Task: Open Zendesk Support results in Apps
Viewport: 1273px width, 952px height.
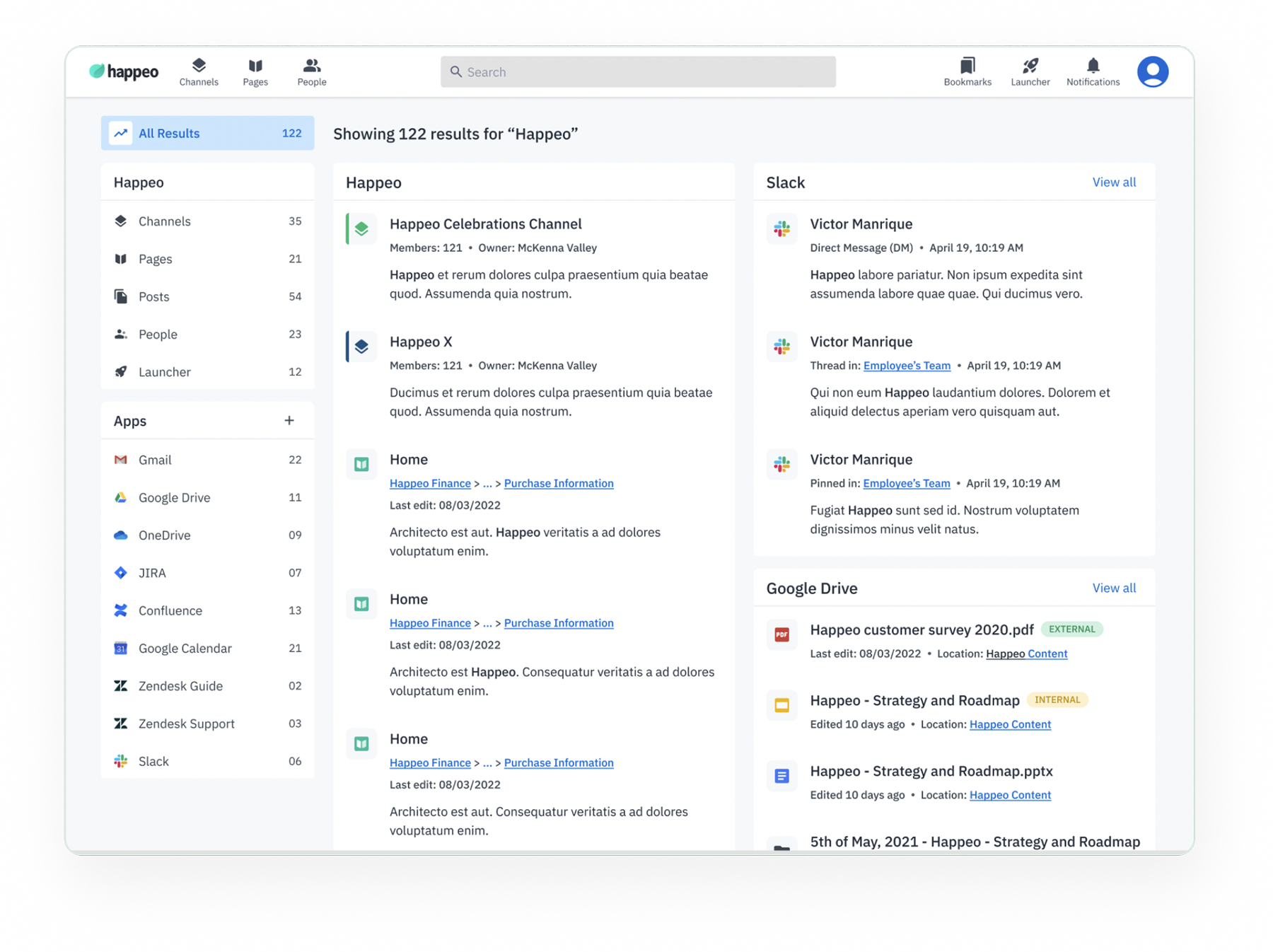Action: [x=207, y=723]
